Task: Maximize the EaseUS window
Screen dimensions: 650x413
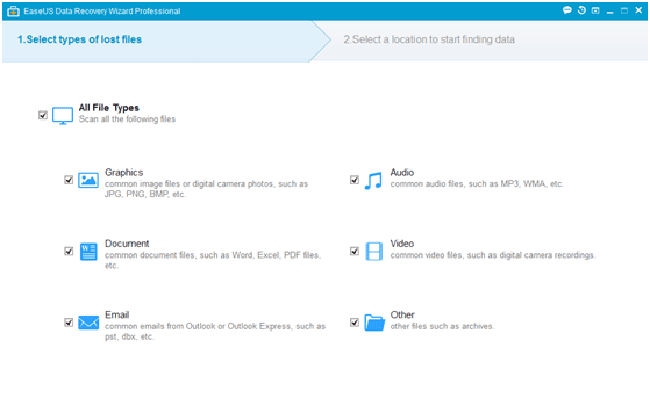Action: (x=624, y=11)
